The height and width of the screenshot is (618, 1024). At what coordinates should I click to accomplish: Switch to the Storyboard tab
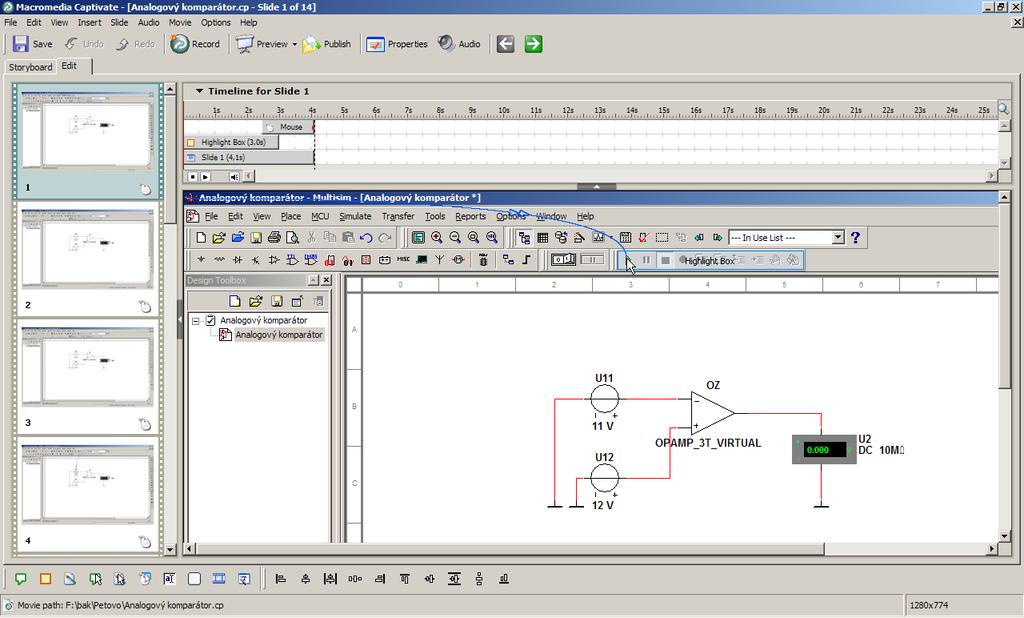pos(30,67)
